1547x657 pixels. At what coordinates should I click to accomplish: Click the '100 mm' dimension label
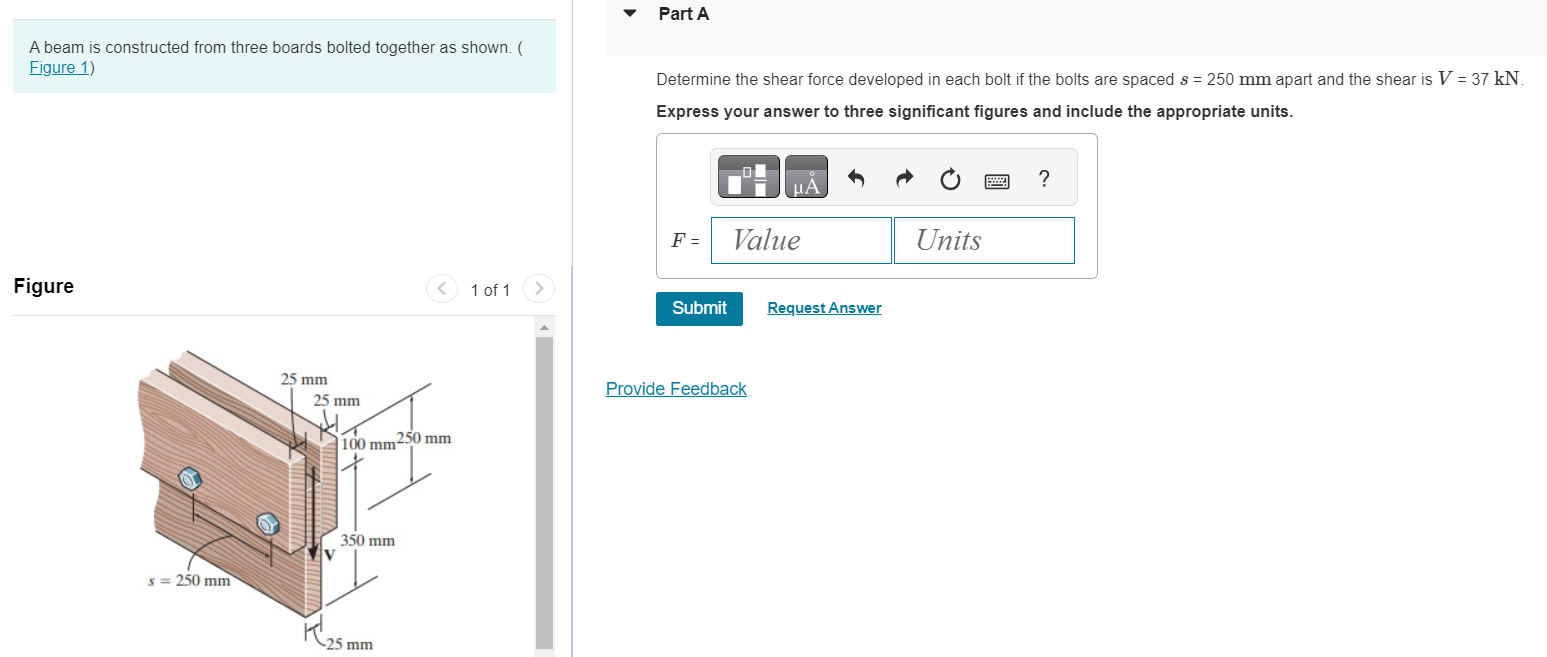368,444
